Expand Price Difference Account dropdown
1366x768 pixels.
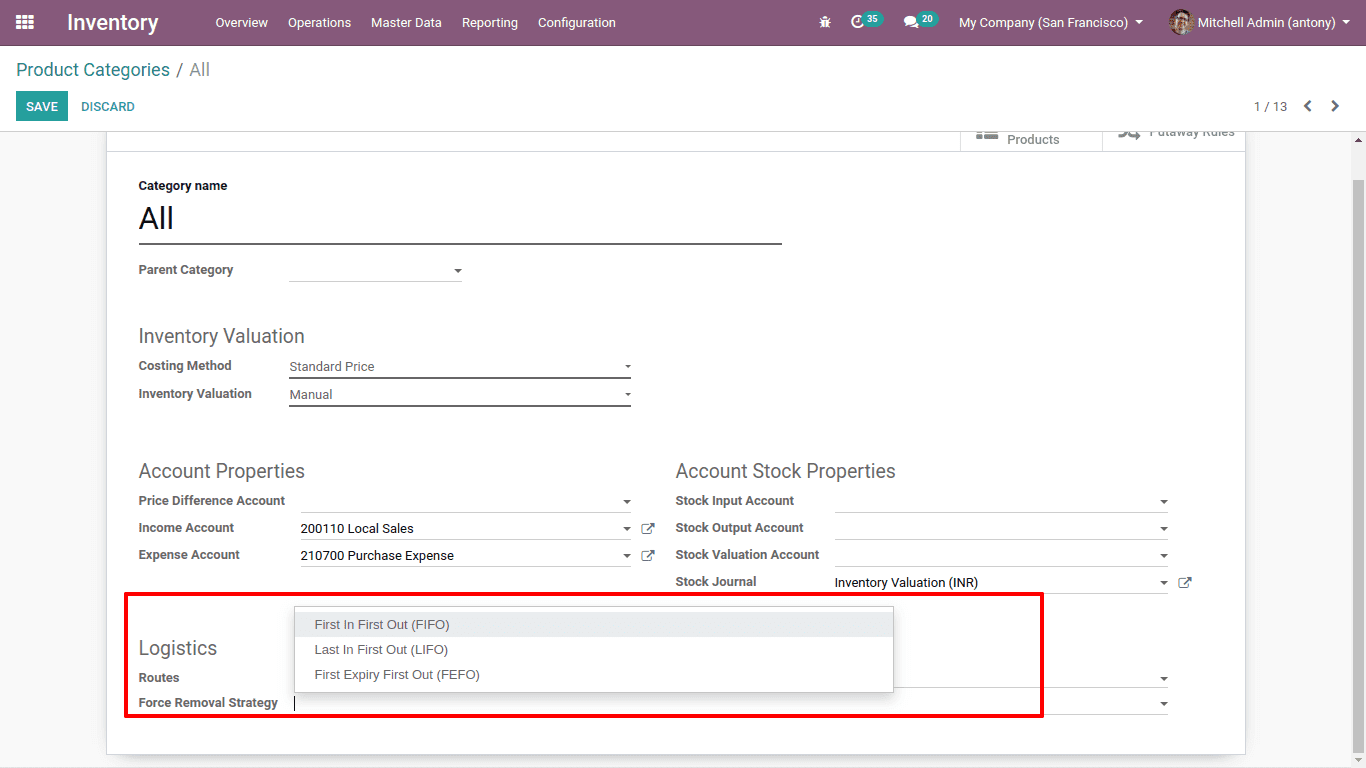pos(627,502)
